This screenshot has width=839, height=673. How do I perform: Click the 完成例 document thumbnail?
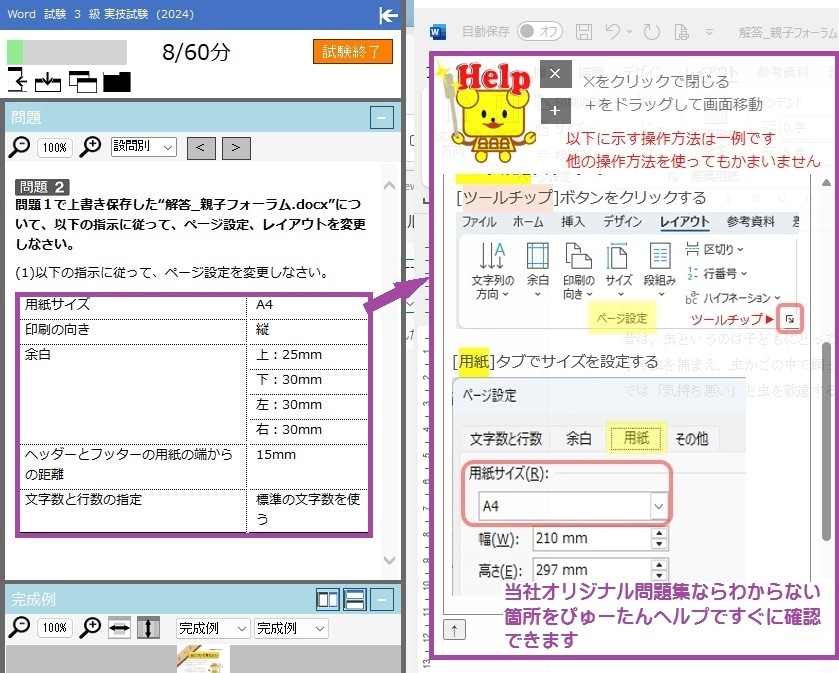click(203, 659)
